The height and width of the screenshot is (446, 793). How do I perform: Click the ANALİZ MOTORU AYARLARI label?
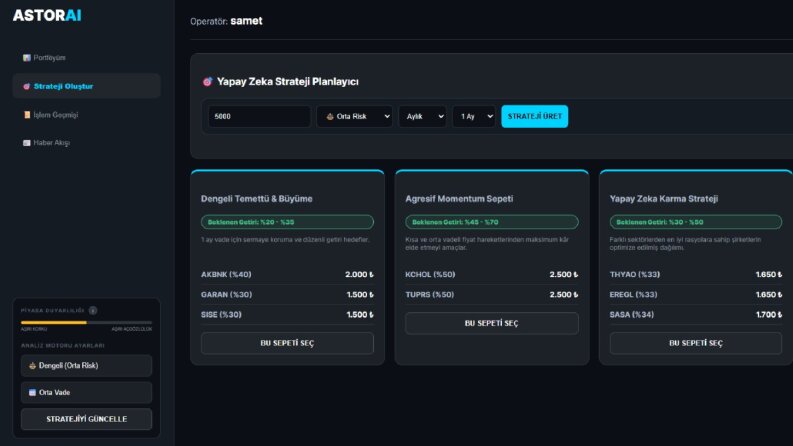click(63, 346)
